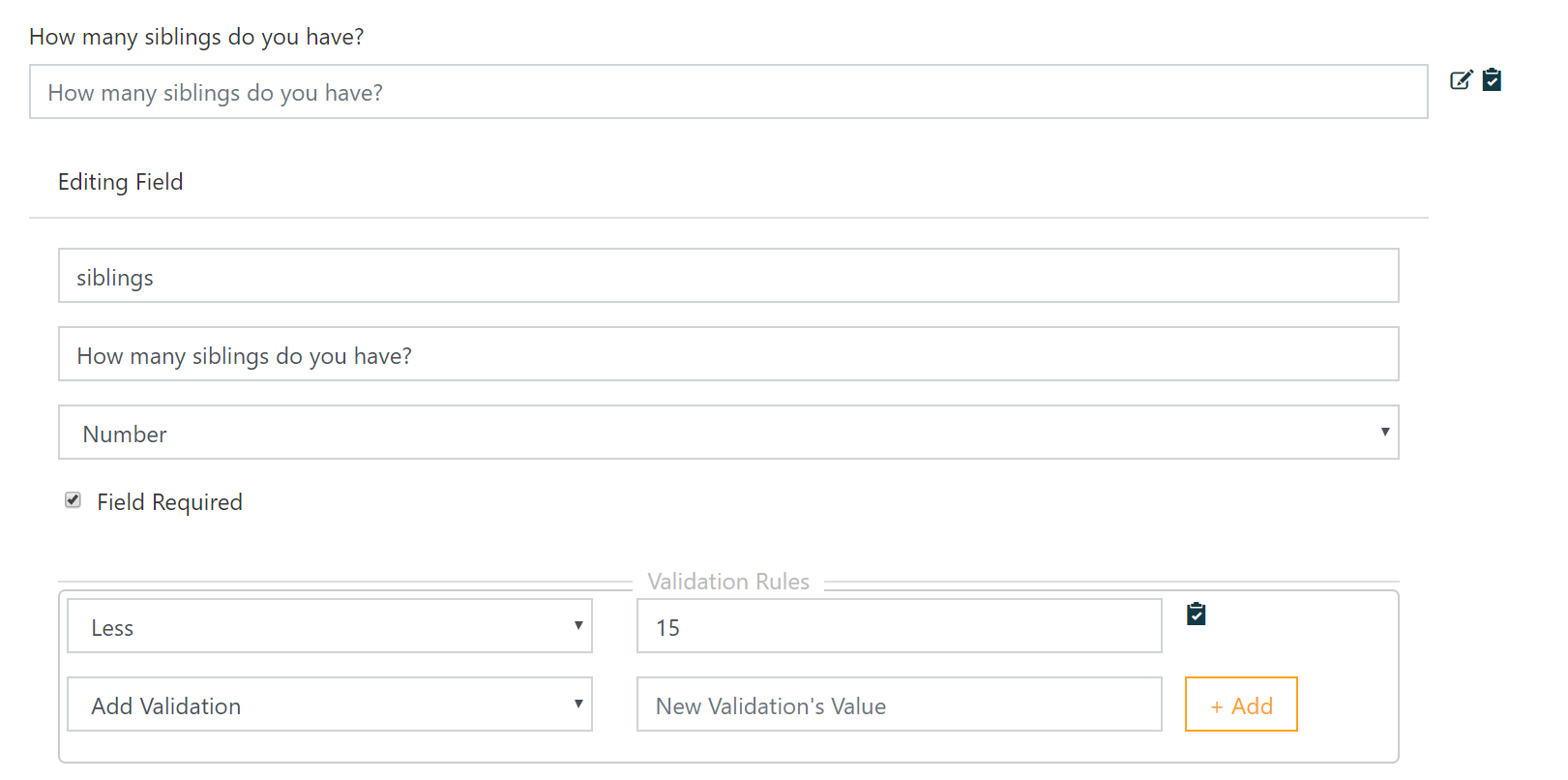The width and height of the screenshot is (1568, 780).
Task: Toggle the Field Required checkbox
Action: tap(73, 500)
